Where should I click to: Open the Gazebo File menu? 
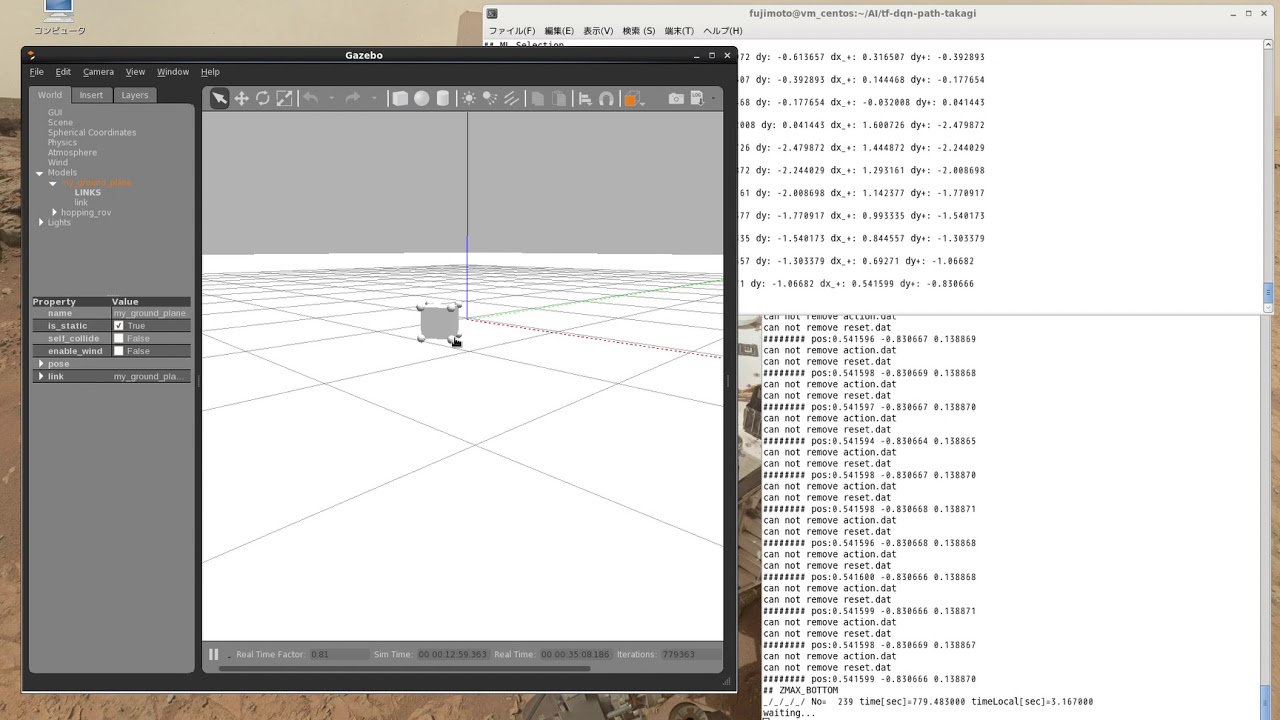[36, 72]
